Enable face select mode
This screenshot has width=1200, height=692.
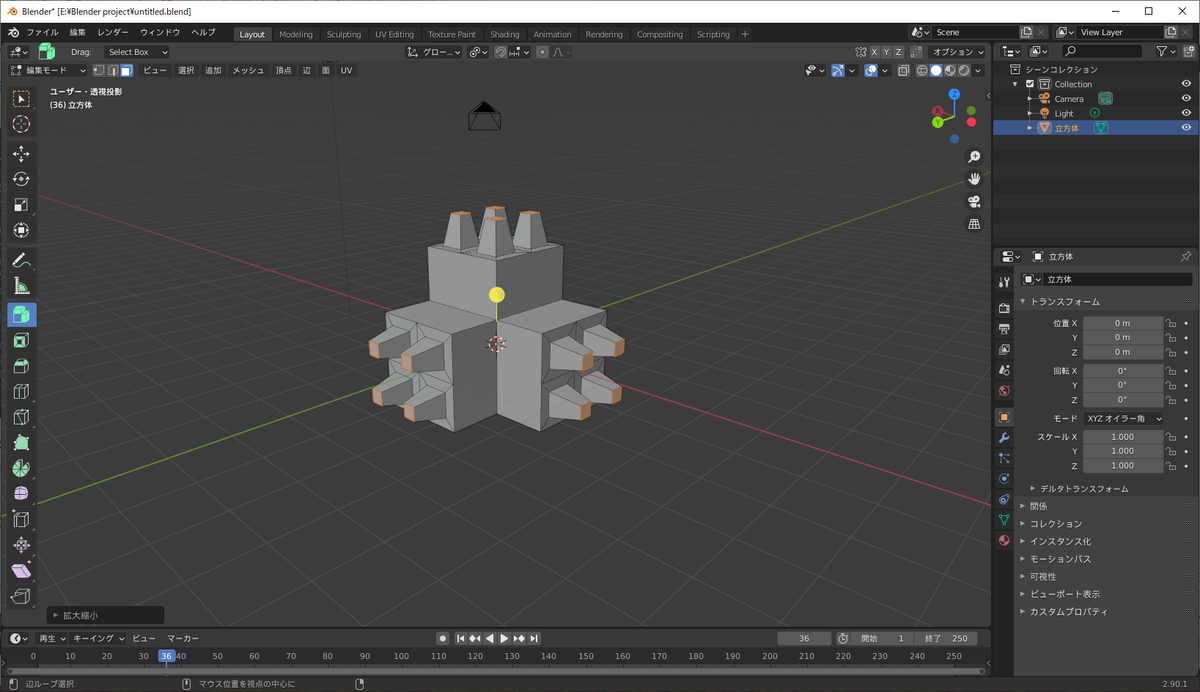pyautogui.click(x=127, y=70)
